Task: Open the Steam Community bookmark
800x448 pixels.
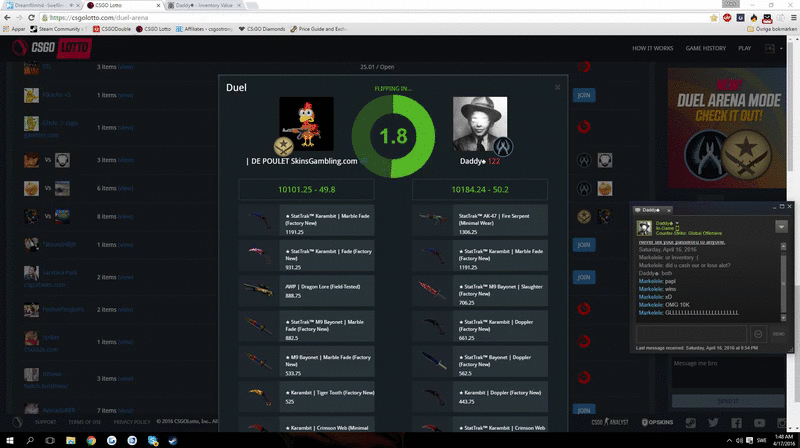Action: [58, 29]
